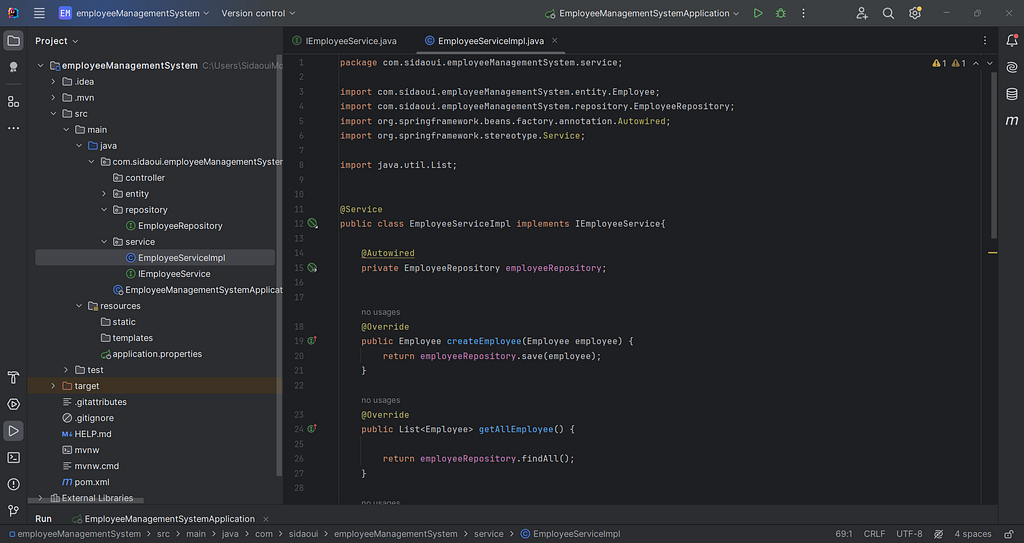Screen dimensions: 1024x543
Task: Start debugging with the bug icon
Action: coord(780,13)
